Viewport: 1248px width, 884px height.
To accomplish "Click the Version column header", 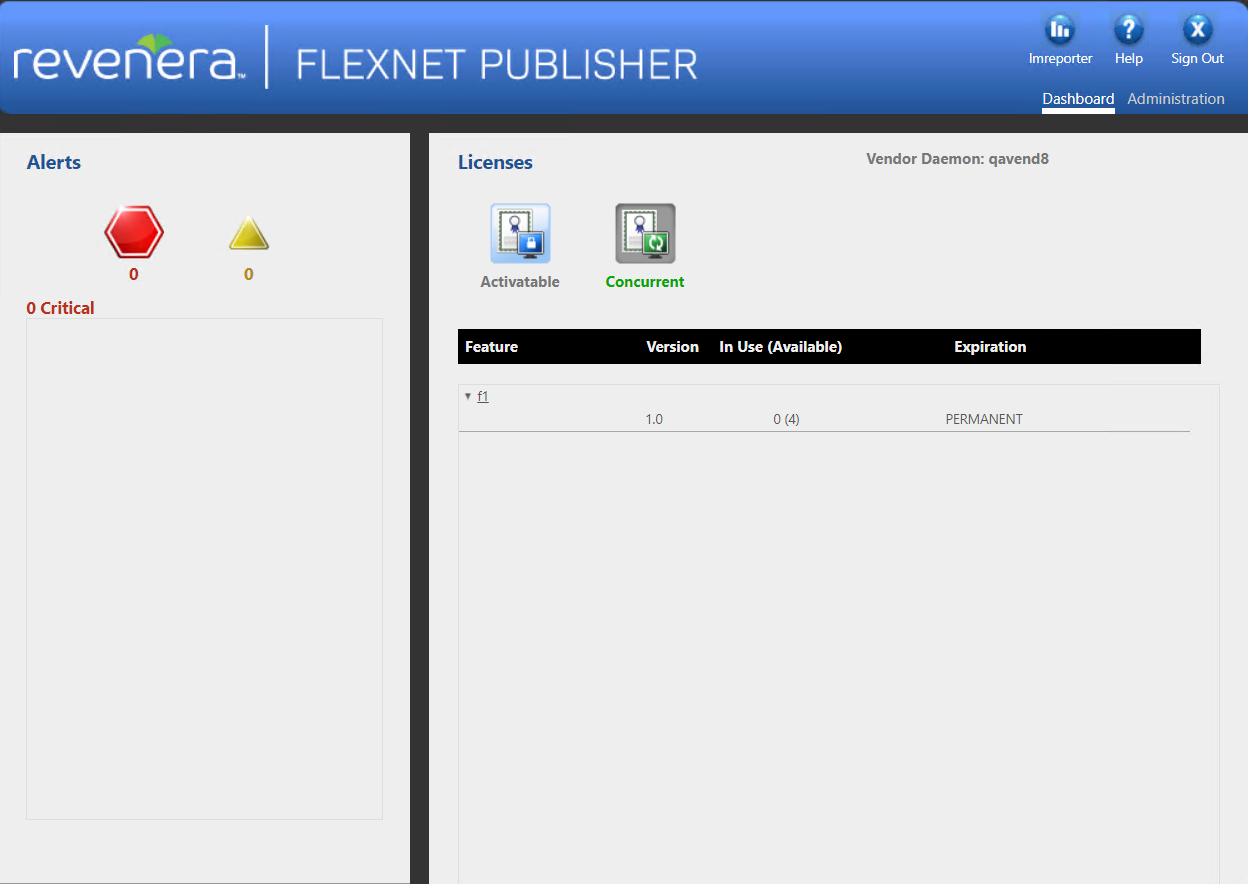I will 672,347.
